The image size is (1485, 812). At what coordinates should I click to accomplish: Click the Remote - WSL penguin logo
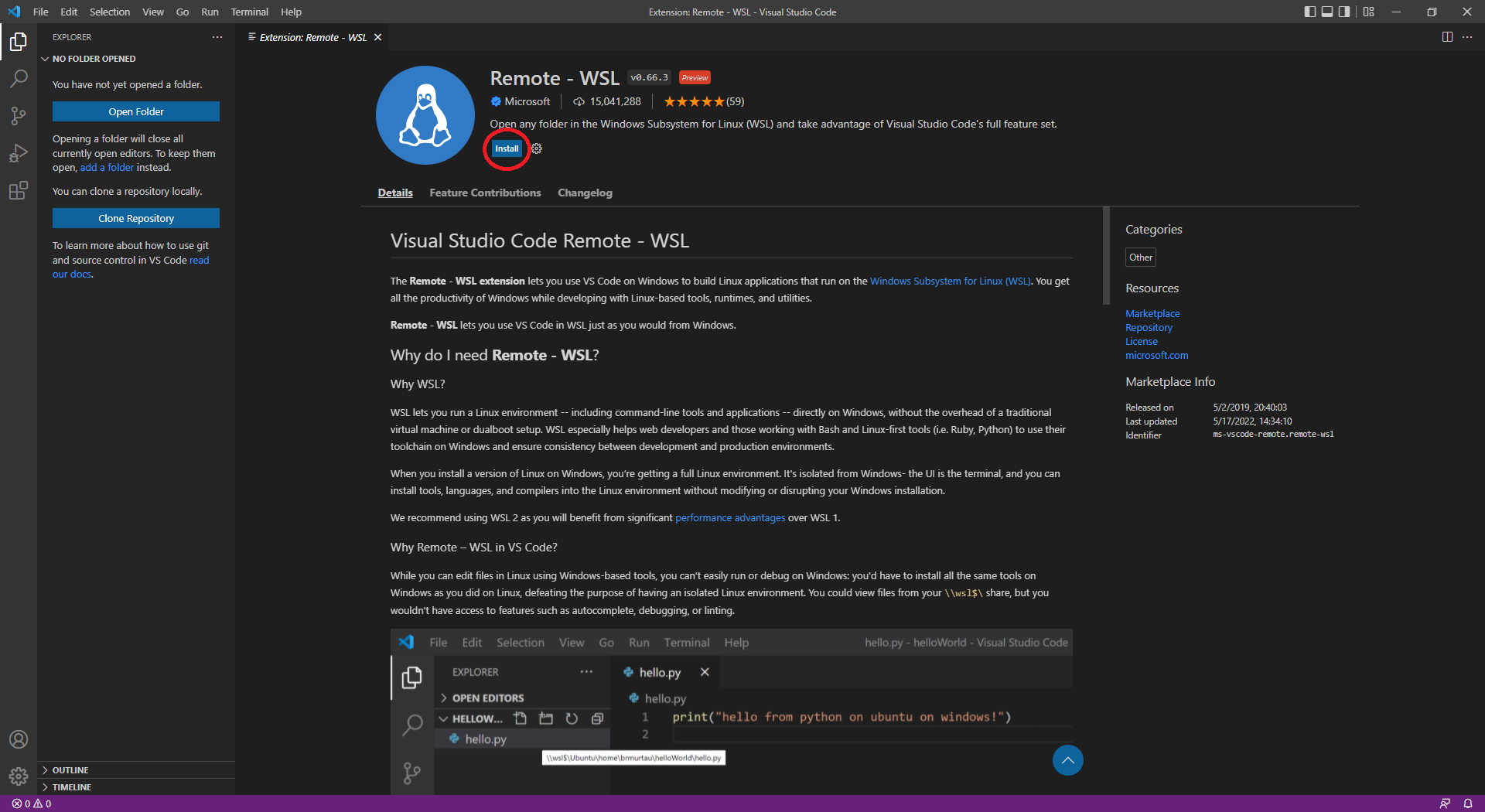425,115
